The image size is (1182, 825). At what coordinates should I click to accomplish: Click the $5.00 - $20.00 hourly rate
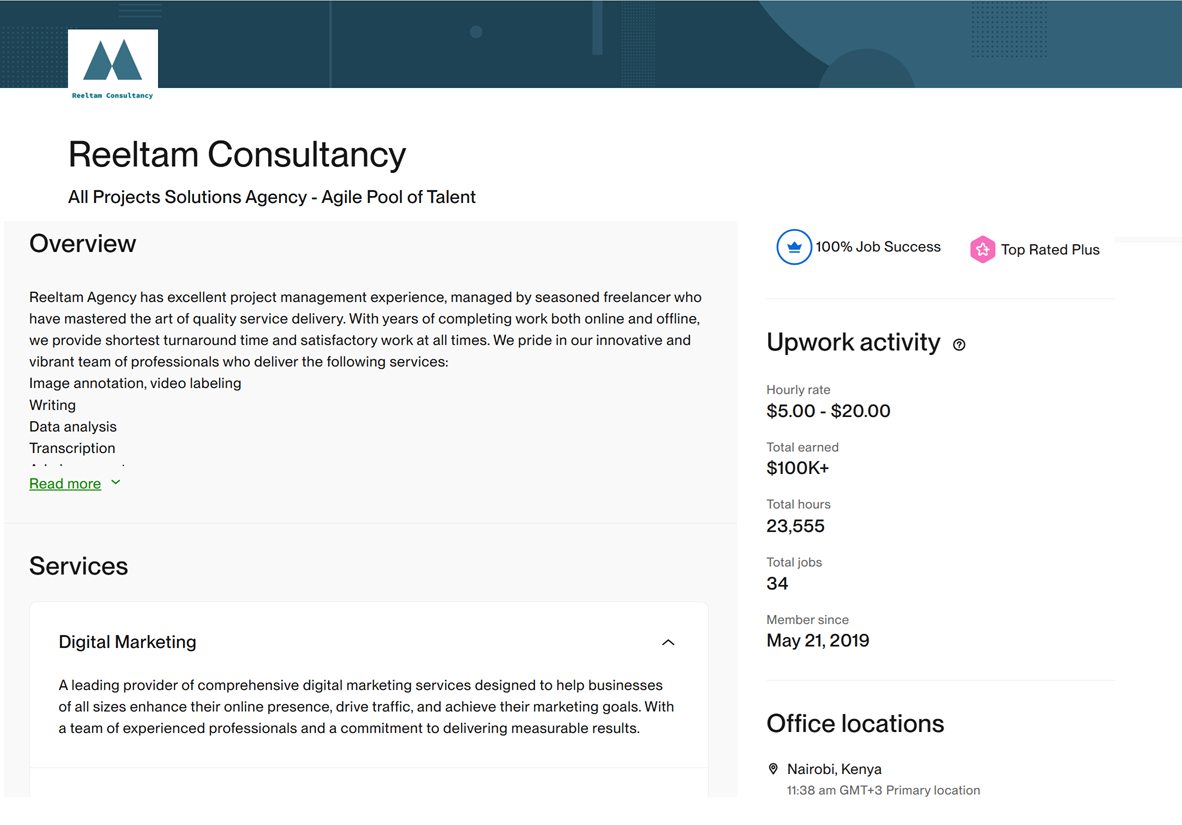(828, 411)
